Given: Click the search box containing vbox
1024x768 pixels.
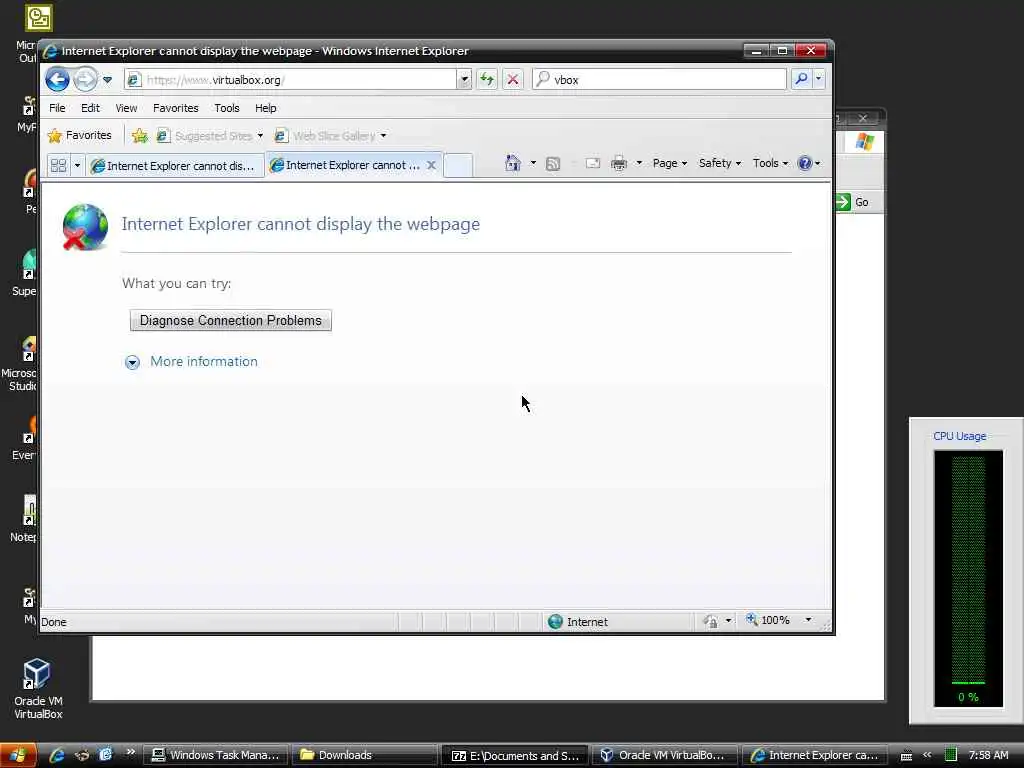Looking at the screenshot, I should [x=660, y=80].
